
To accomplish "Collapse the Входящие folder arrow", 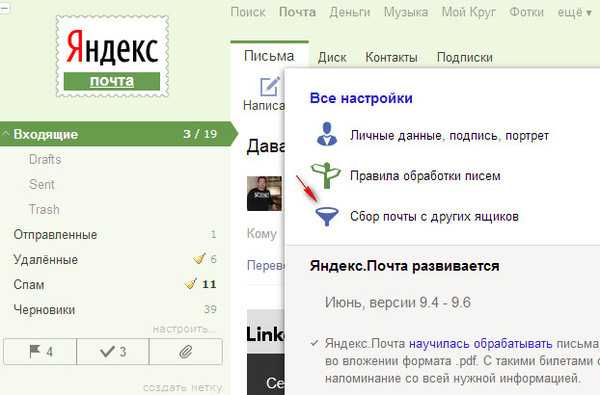I will [5, 134].
